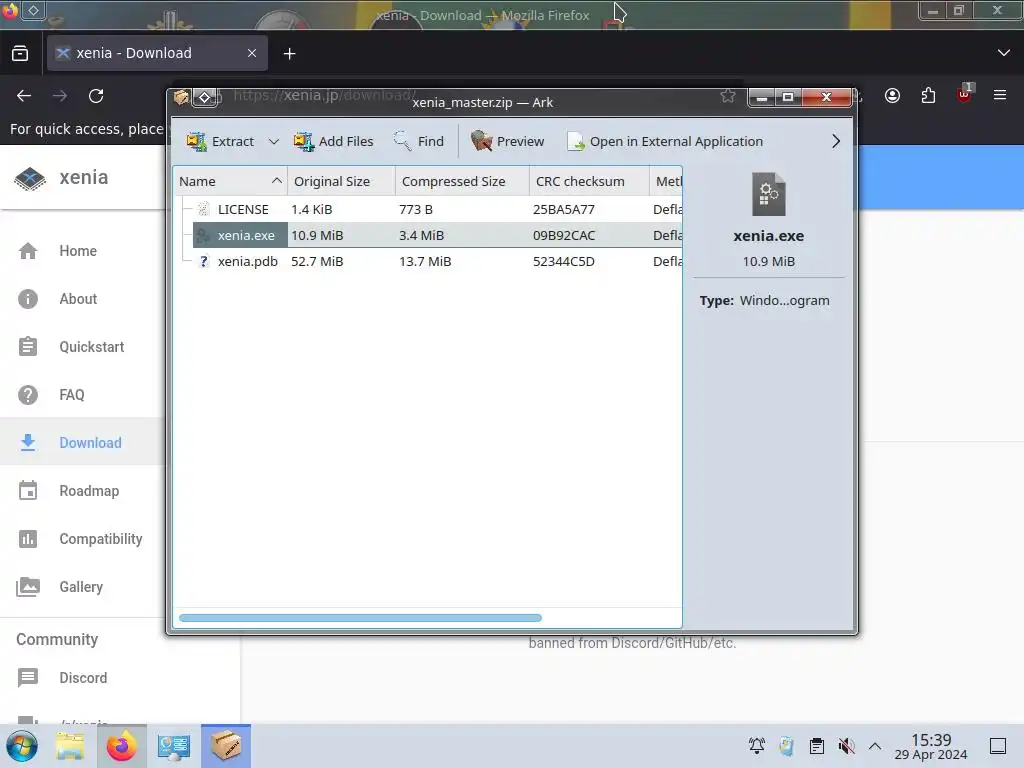Open Firefox View recent browsing icon
The image size is (1024, 768).
pos(20,54)
